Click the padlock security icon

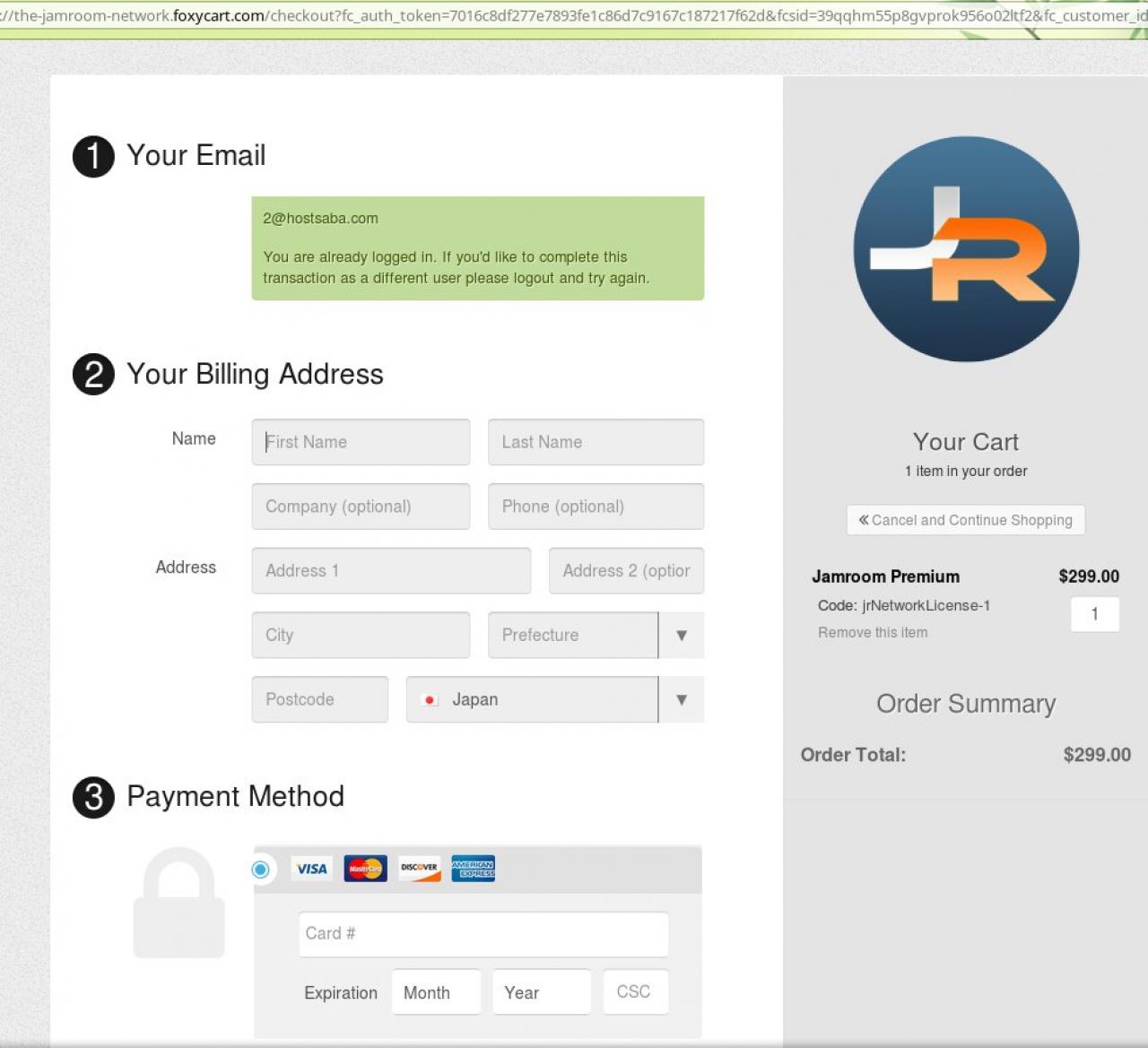(x=178, y=904)
